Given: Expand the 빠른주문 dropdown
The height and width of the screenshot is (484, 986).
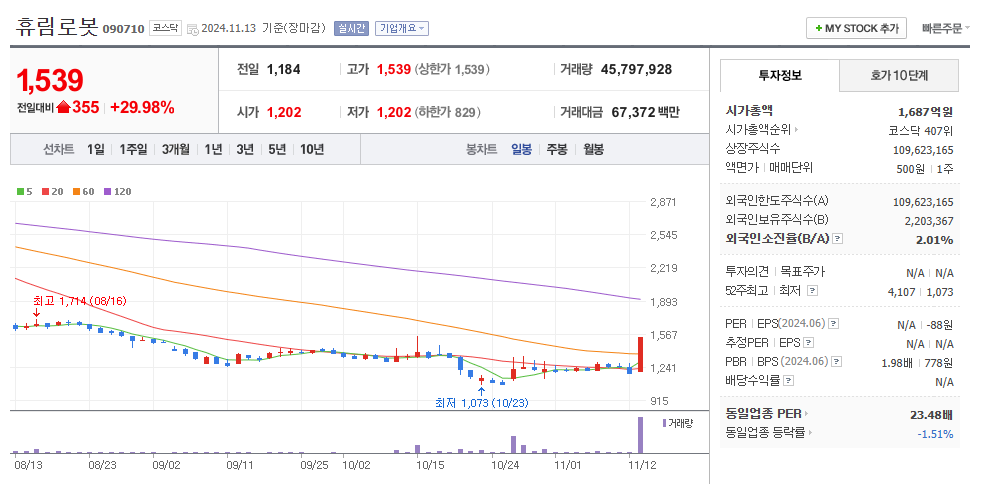Looking at the screenshot, I should click(946, 28).
